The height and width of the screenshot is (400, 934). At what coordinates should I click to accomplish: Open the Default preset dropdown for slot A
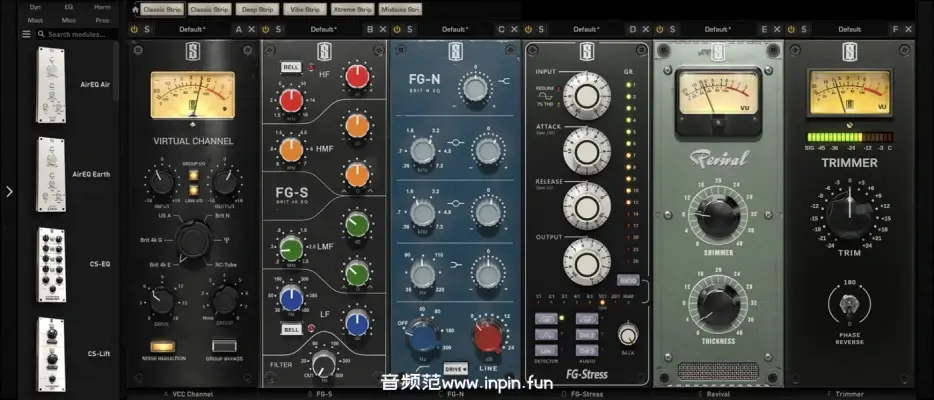192,29
